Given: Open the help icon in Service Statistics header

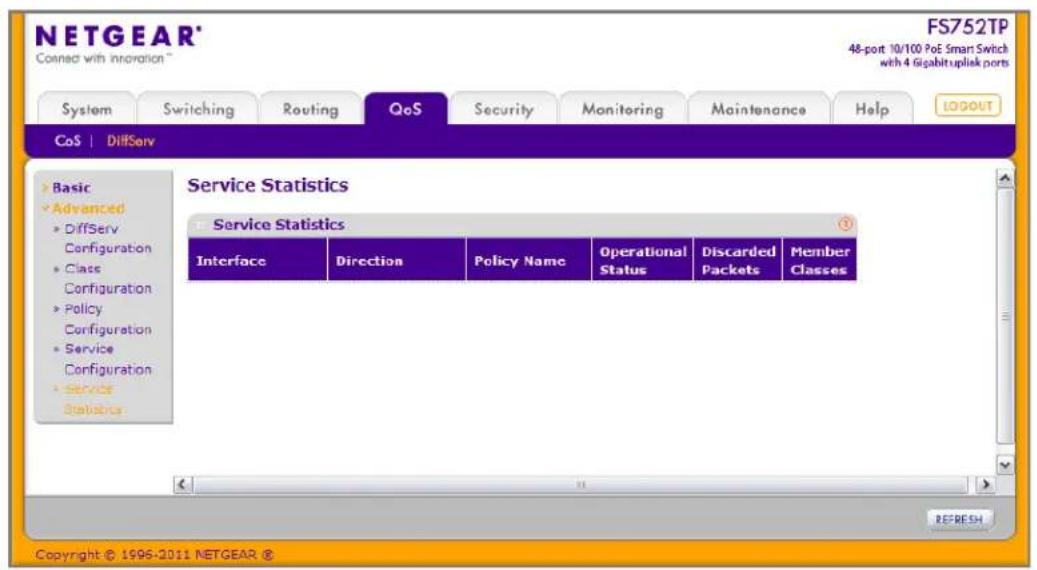Looking at the screenshot, I should point(845,224).
